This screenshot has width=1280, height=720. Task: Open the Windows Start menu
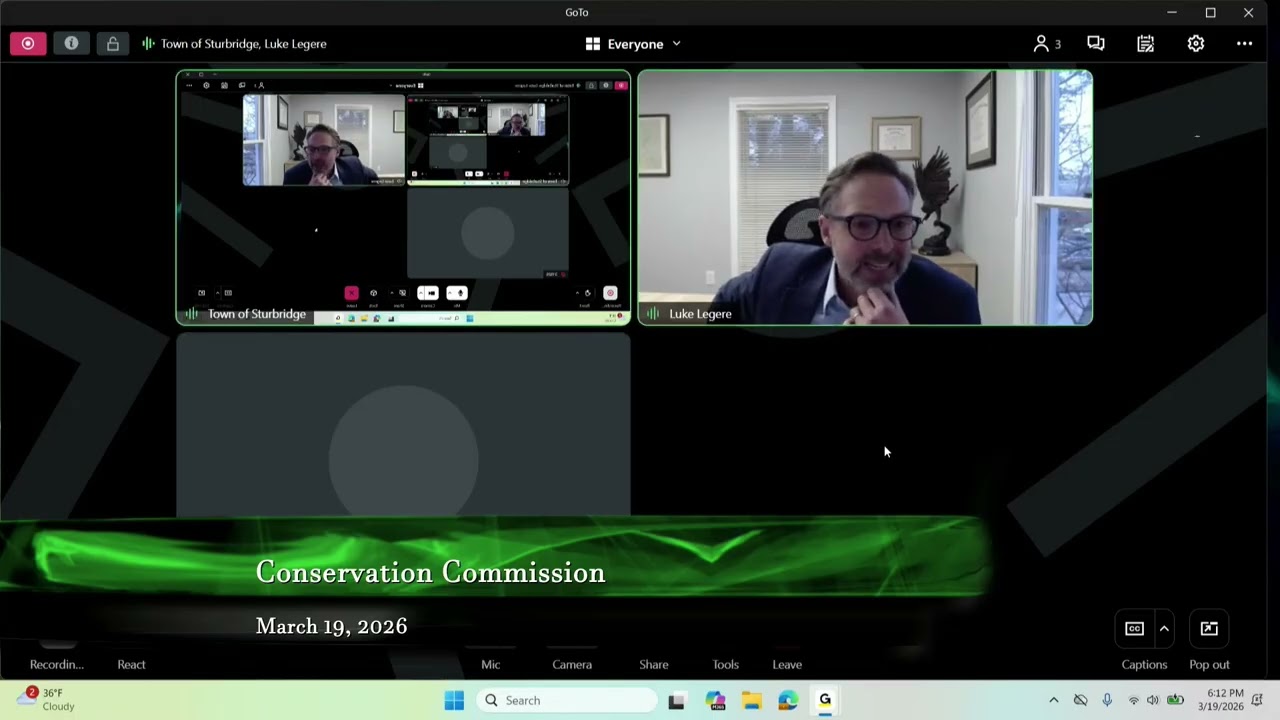454,700
